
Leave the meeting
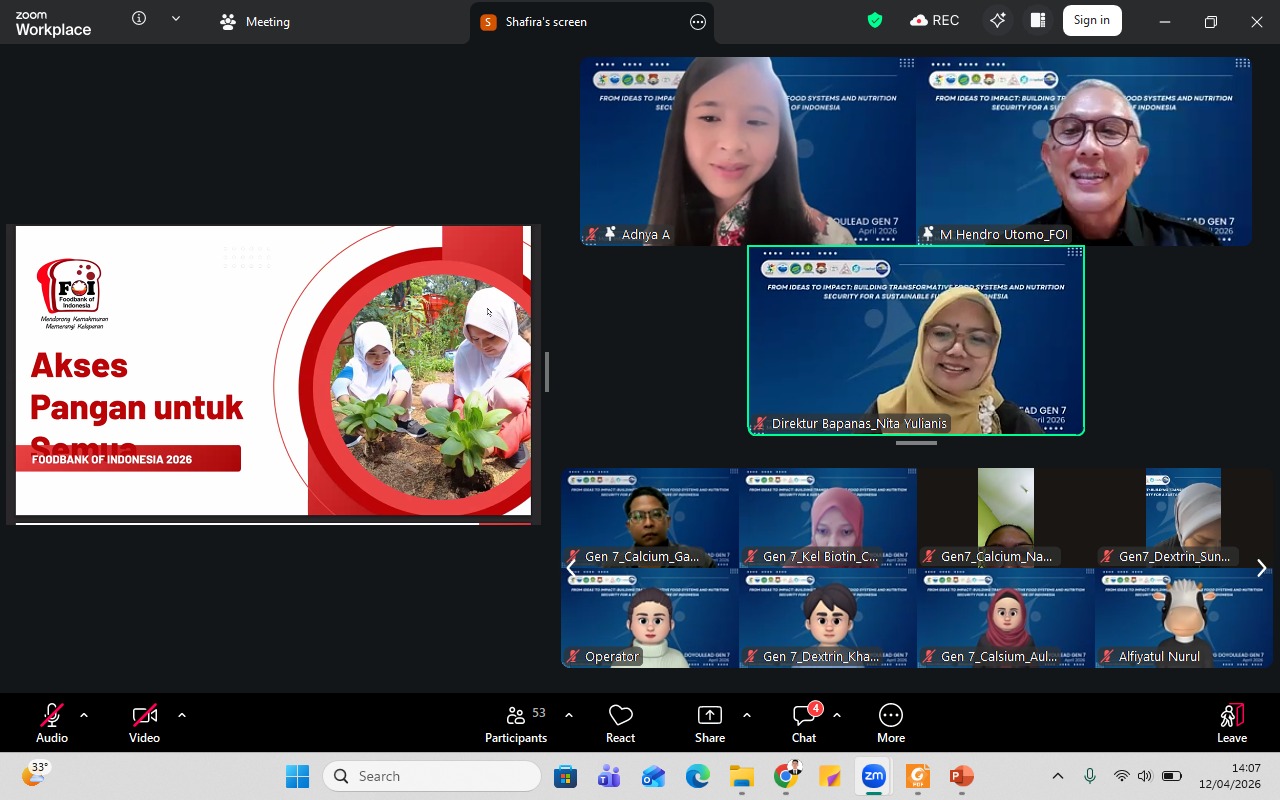1231,723
